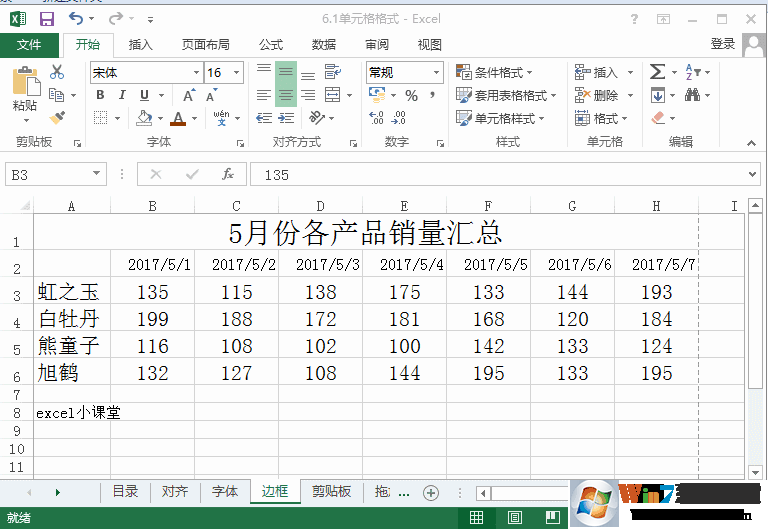Select the Format Painter brush

click(x=57, y=118)
